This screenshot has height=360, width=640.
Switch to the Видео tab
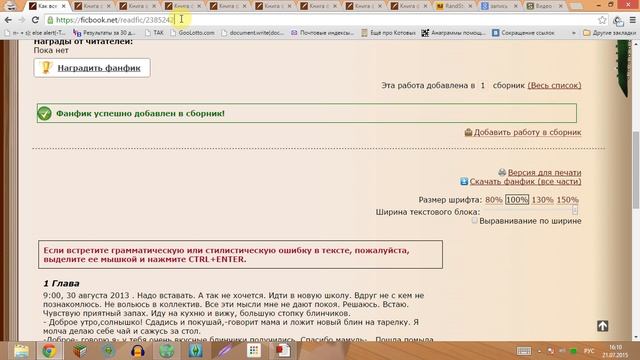[544, 6]
